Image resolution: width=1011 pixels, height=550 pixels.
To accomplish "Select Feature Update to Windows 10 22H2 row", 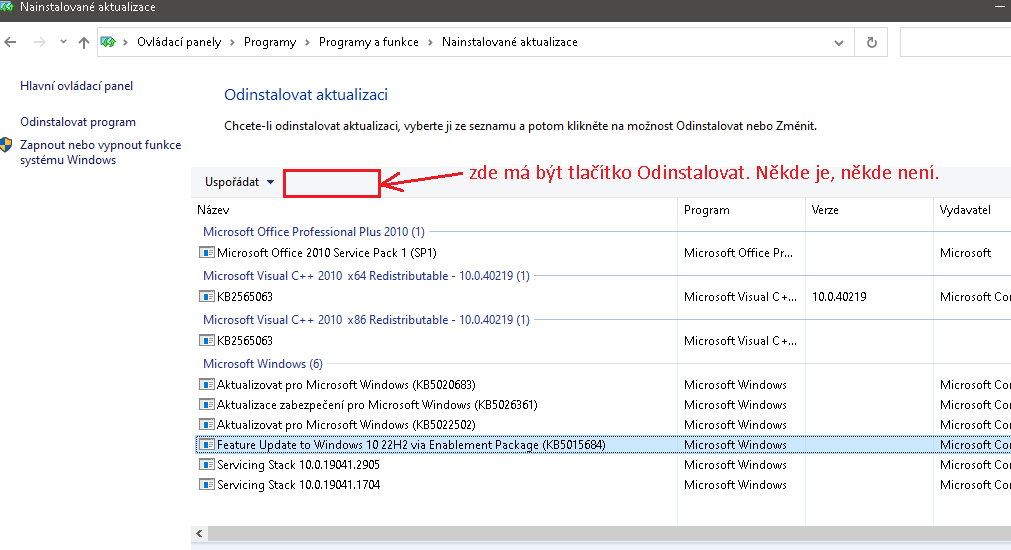I will pos(603,444).
